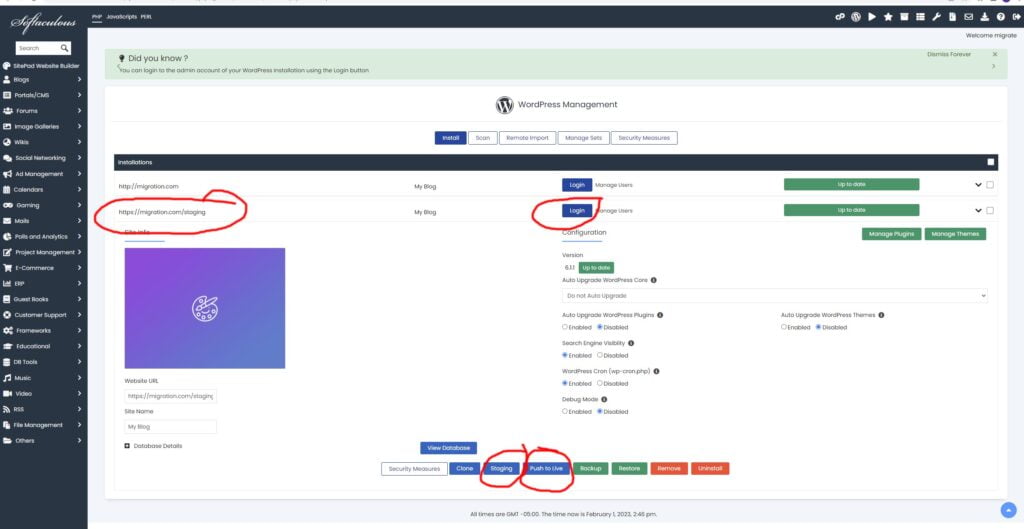1024x529 pixels.
Task: Expand the File Management sidebar category
Action: coord(79,425)
